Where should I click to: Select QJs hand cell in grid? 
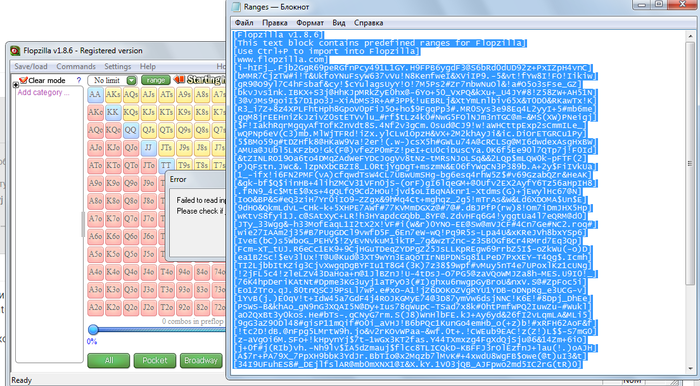149,130
